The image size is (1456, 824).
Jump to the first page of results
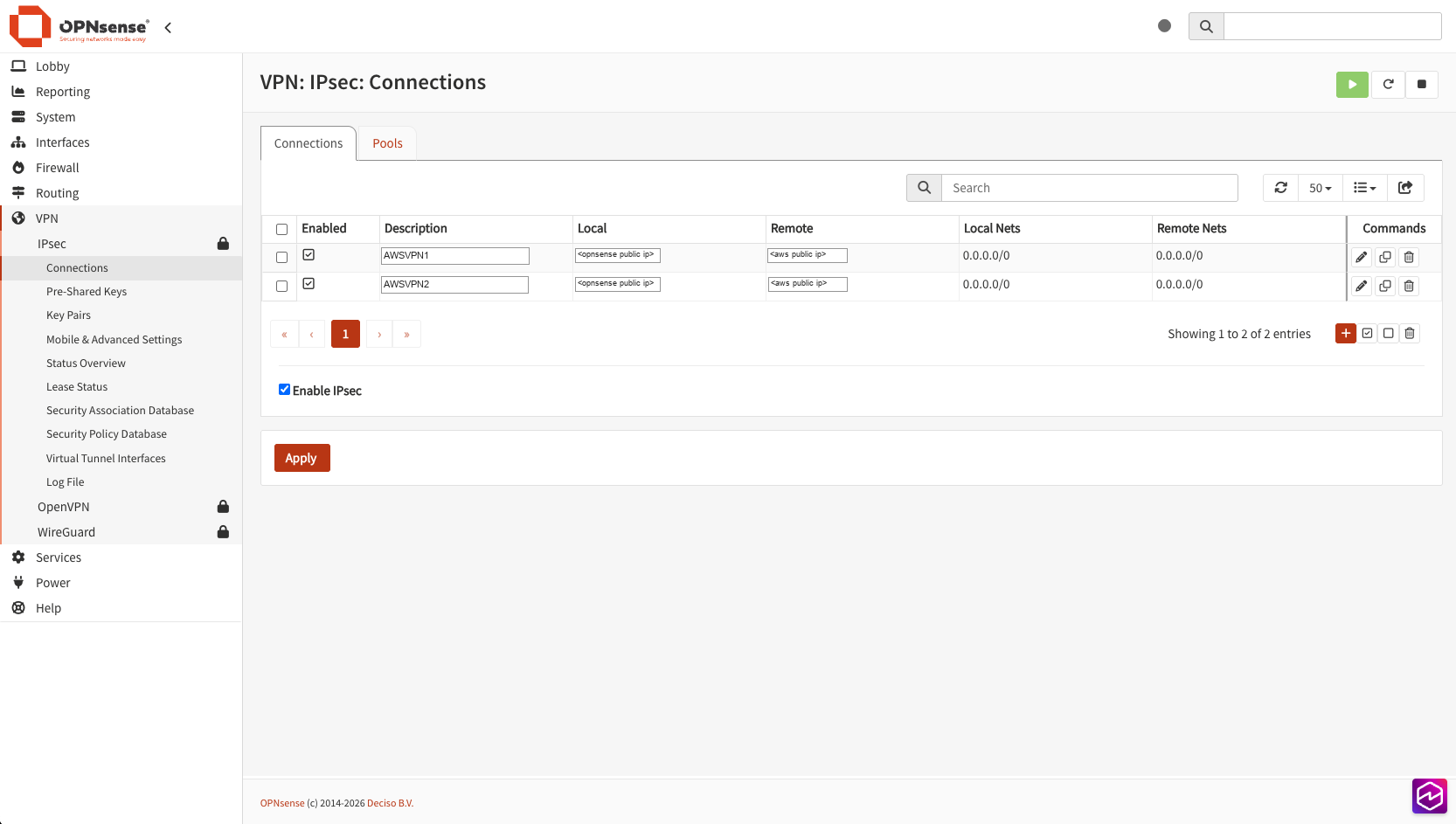(284, 334)
